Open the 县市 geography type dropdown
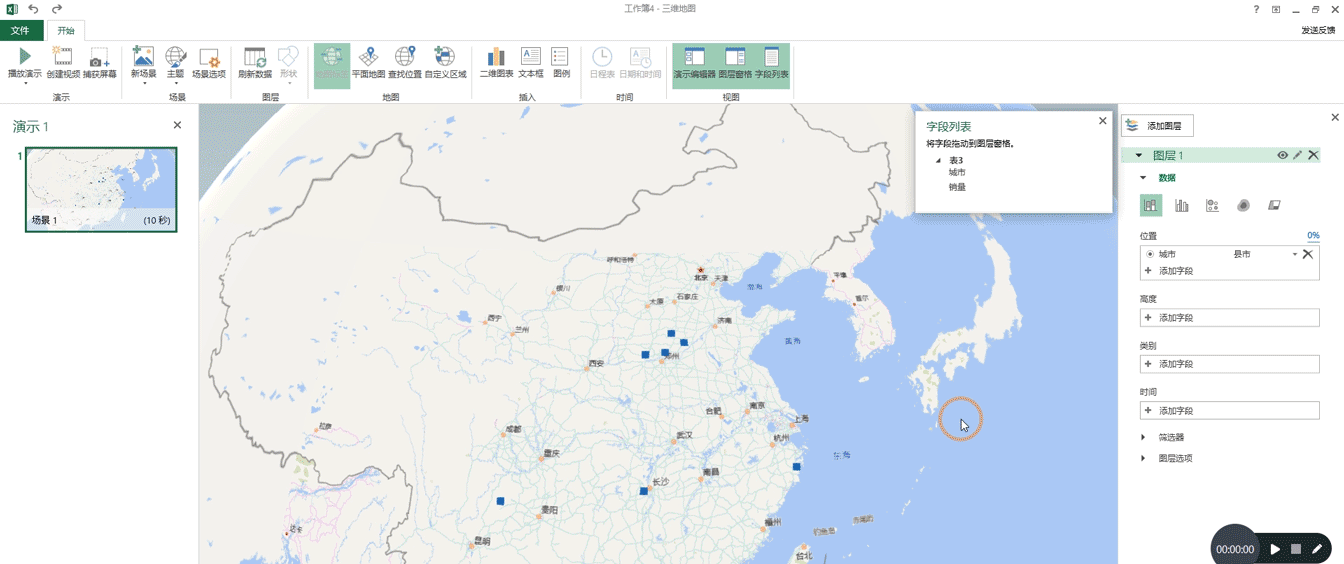 pos(1265,255)
